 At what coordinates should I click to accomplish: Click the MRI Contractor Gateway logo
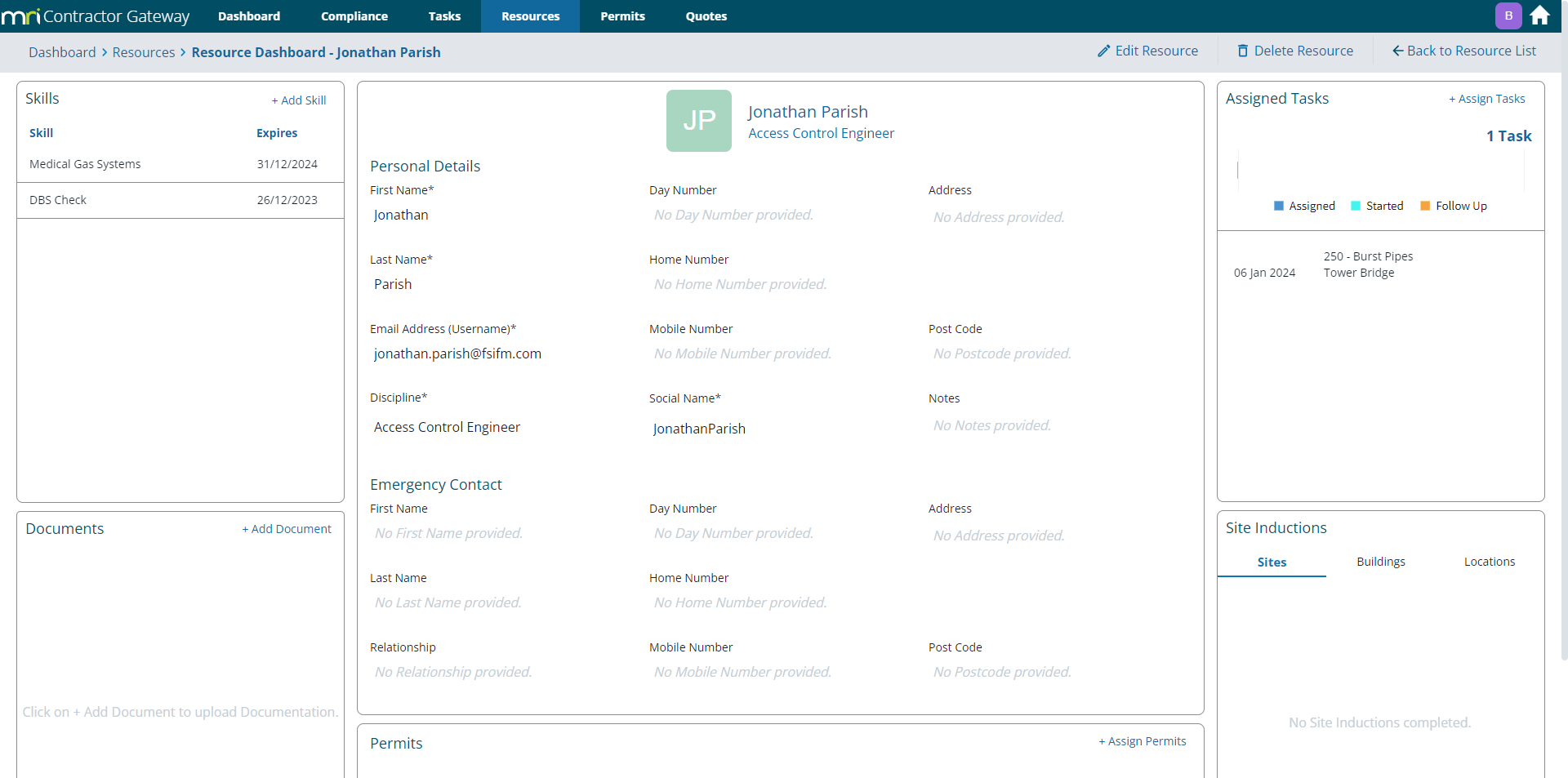(x=96, y=16)
